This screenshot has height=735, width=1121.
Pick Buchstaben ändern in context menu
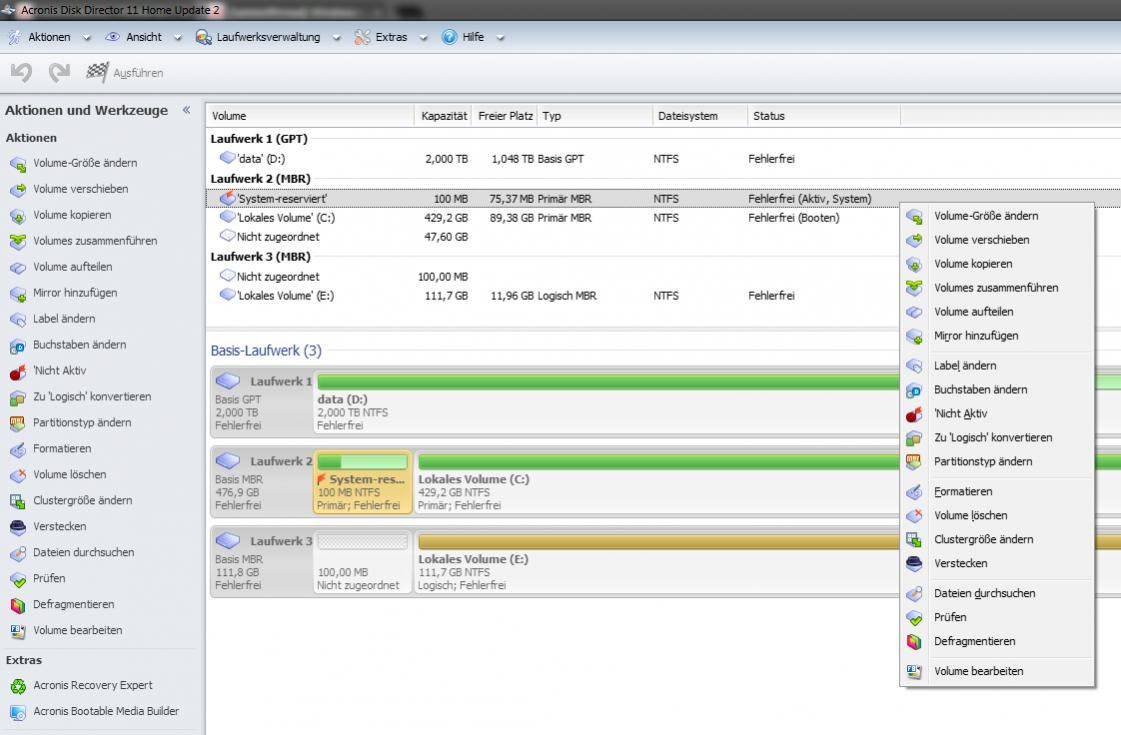[997, 390]
